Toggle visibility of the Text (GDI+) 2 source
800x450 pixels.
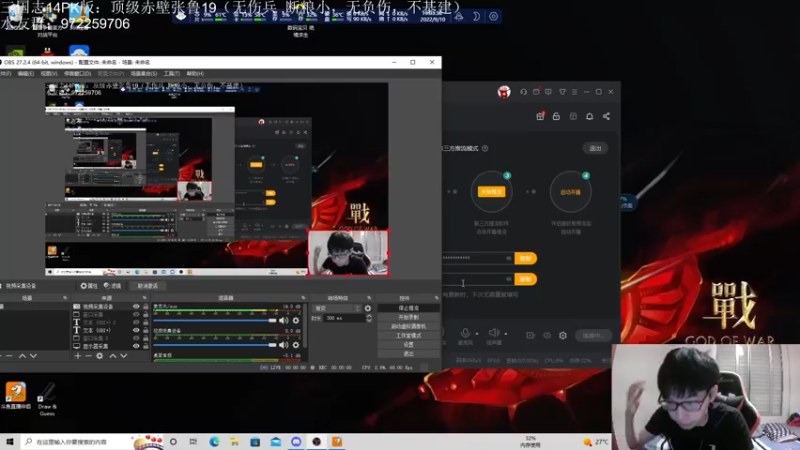point(136,322)
